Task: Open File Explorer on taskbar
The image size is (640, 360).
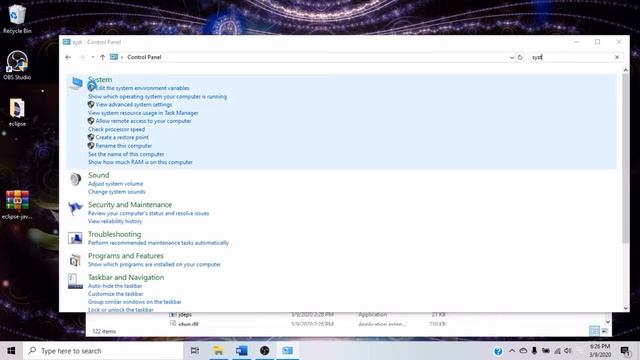Action: pyautogui.click(x=218, y=351)
